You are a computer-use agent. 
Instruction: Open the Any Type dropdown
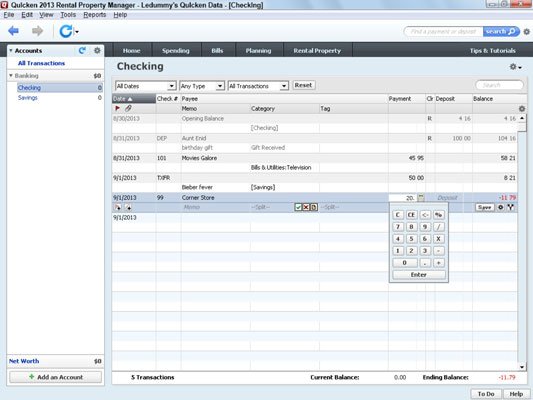202,86
